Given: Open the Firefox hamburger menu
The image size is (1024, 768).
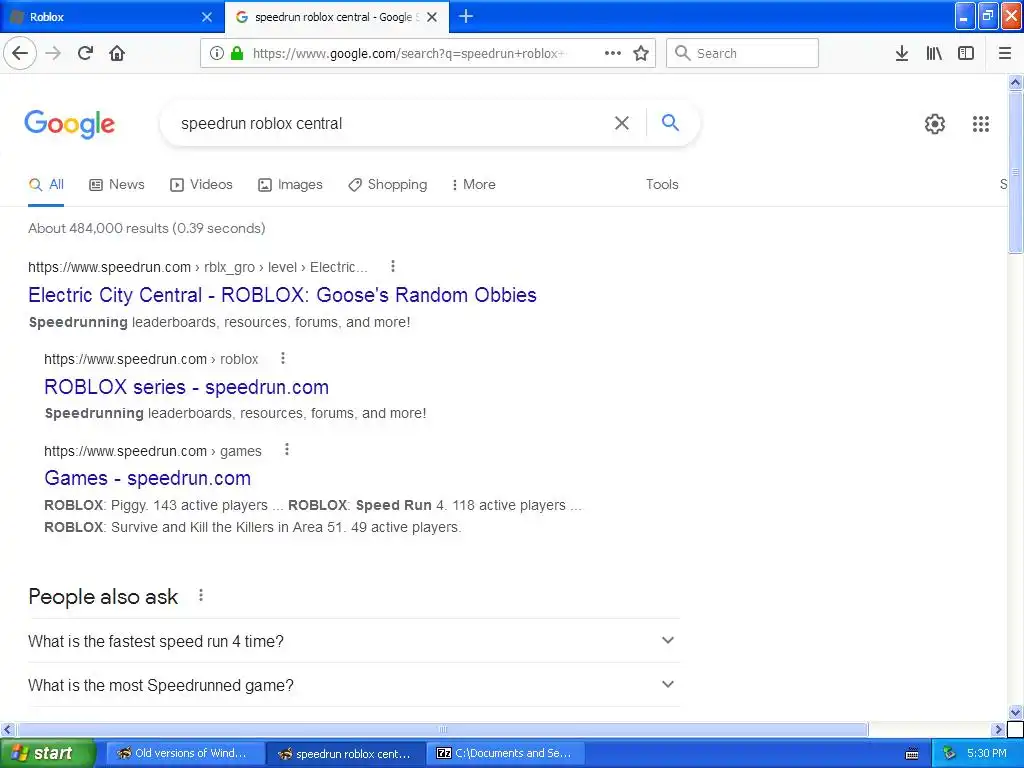Looking at the screenshot, I should 1005,53.
